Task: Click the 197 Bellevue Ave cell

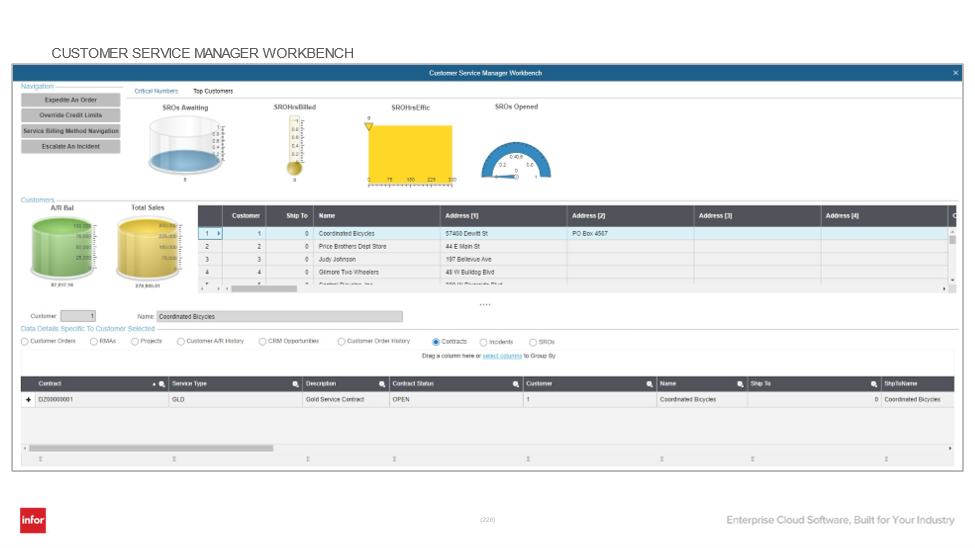Action: click(503, 259)
